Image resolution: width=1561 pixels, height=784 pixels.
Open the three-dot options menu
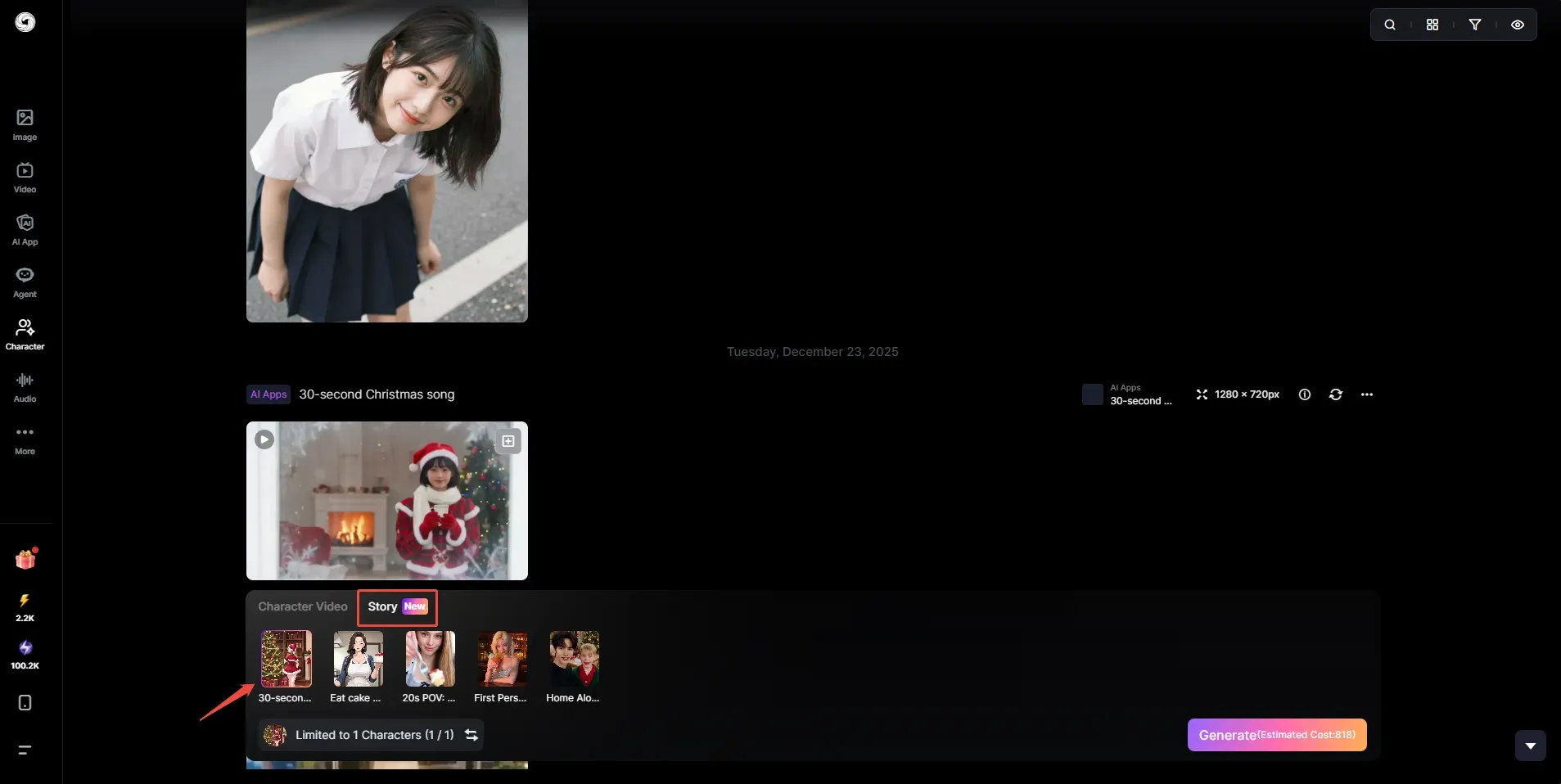tap(1367, 394)
